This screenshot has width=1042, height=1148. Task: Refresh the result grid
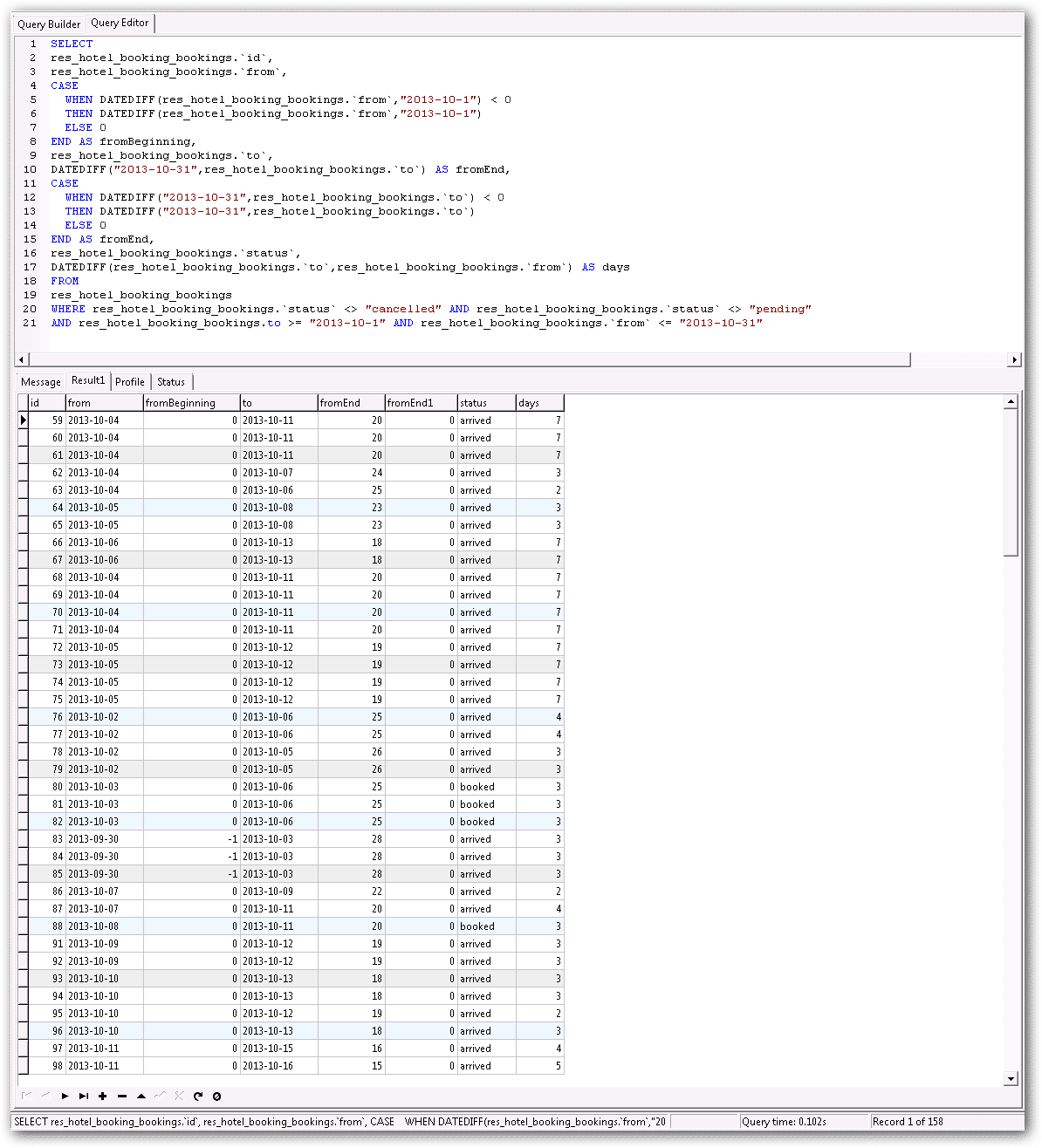(x=198, y=1096)
